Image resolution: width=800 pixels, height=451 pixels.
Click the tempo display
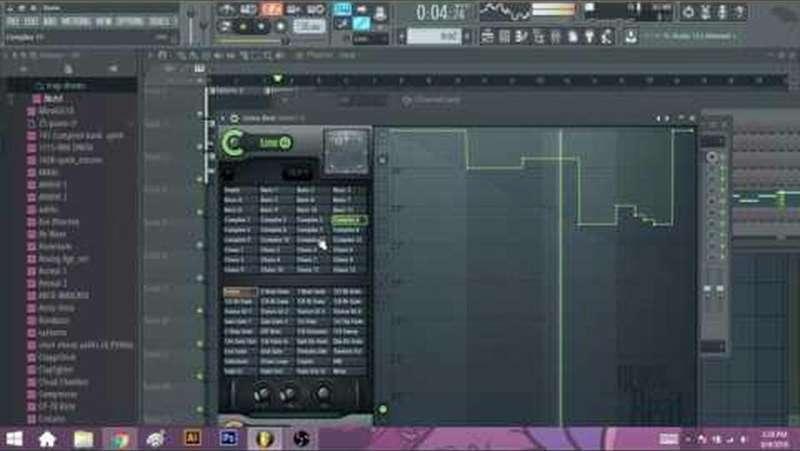point(309,26)
